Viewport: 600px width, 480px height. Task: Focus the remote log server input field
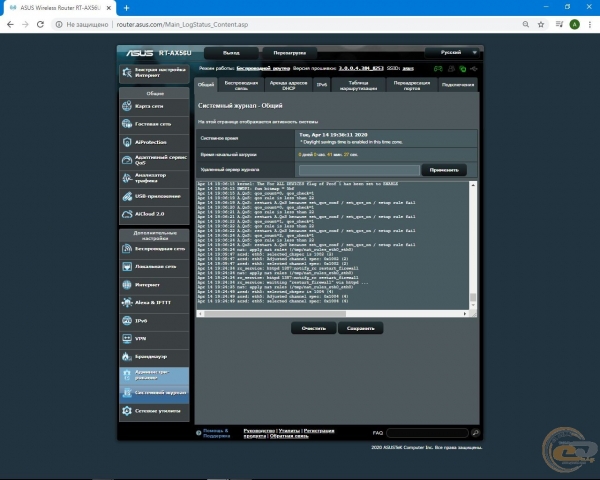pos(359,170)
